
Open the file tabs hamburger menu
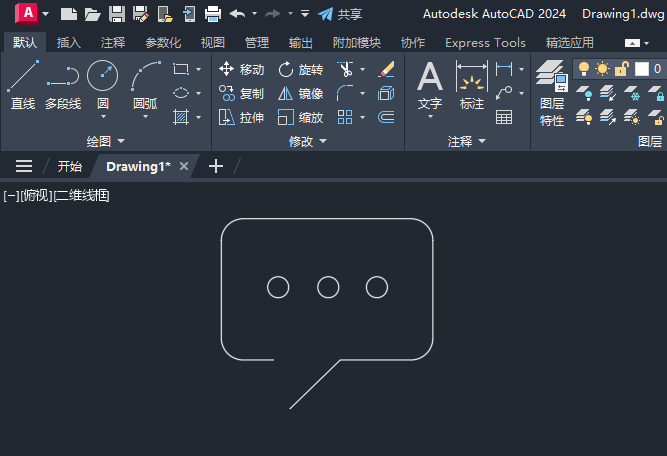[x=24, y=166]
